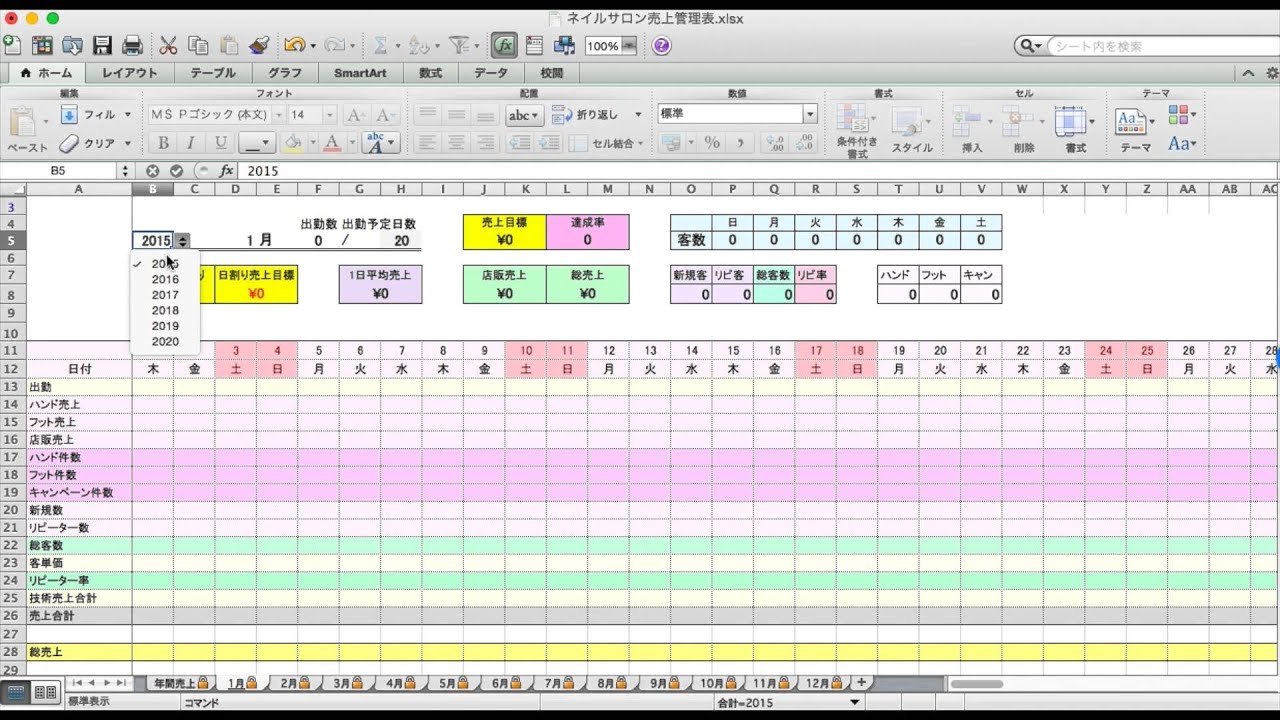Apply percent style to cells
The width and height of the screenshot is (1280, 720).
point(712,143)
